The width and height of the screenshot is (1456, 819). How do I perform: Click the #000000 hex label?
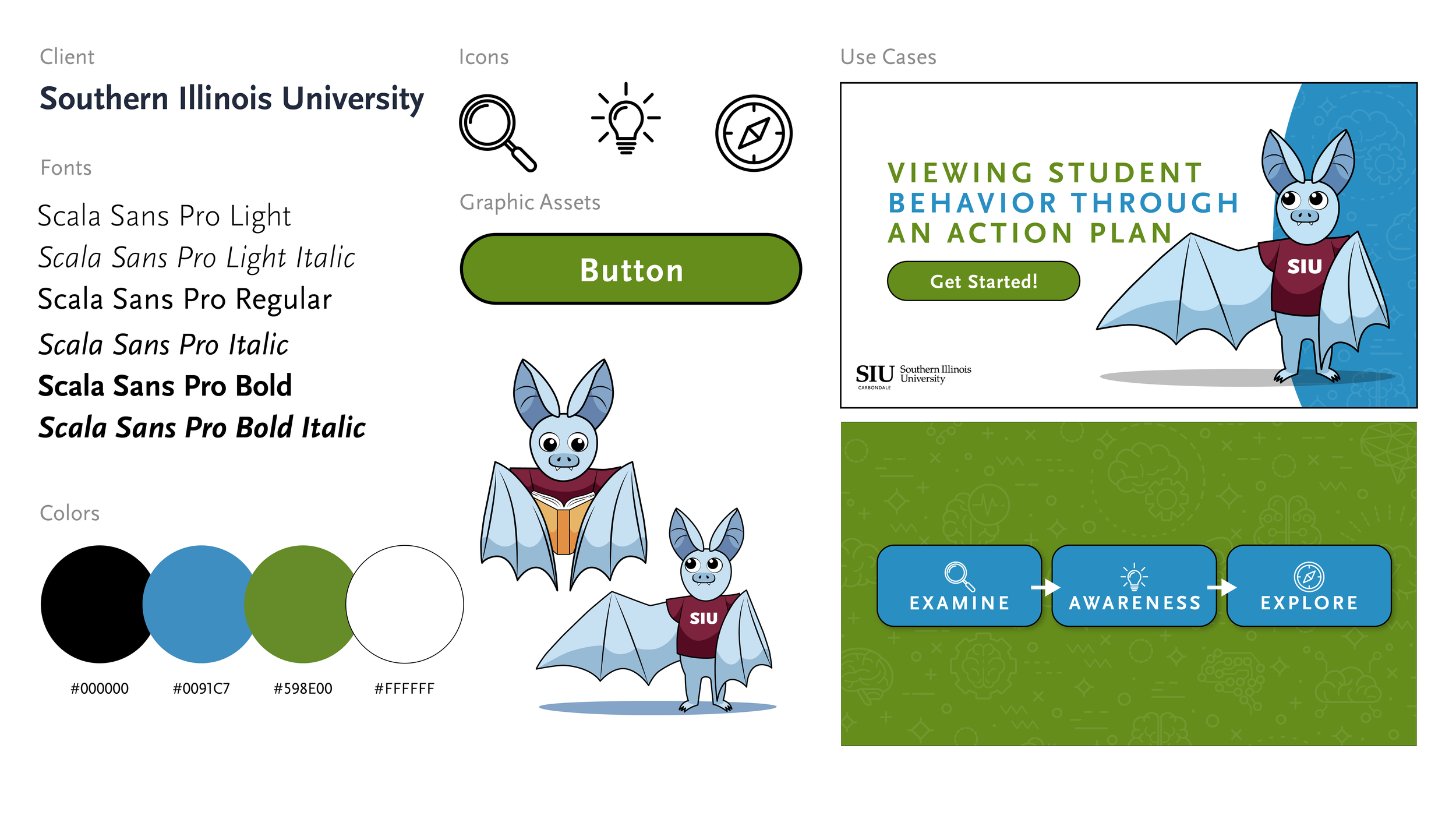tap(100, 689)
